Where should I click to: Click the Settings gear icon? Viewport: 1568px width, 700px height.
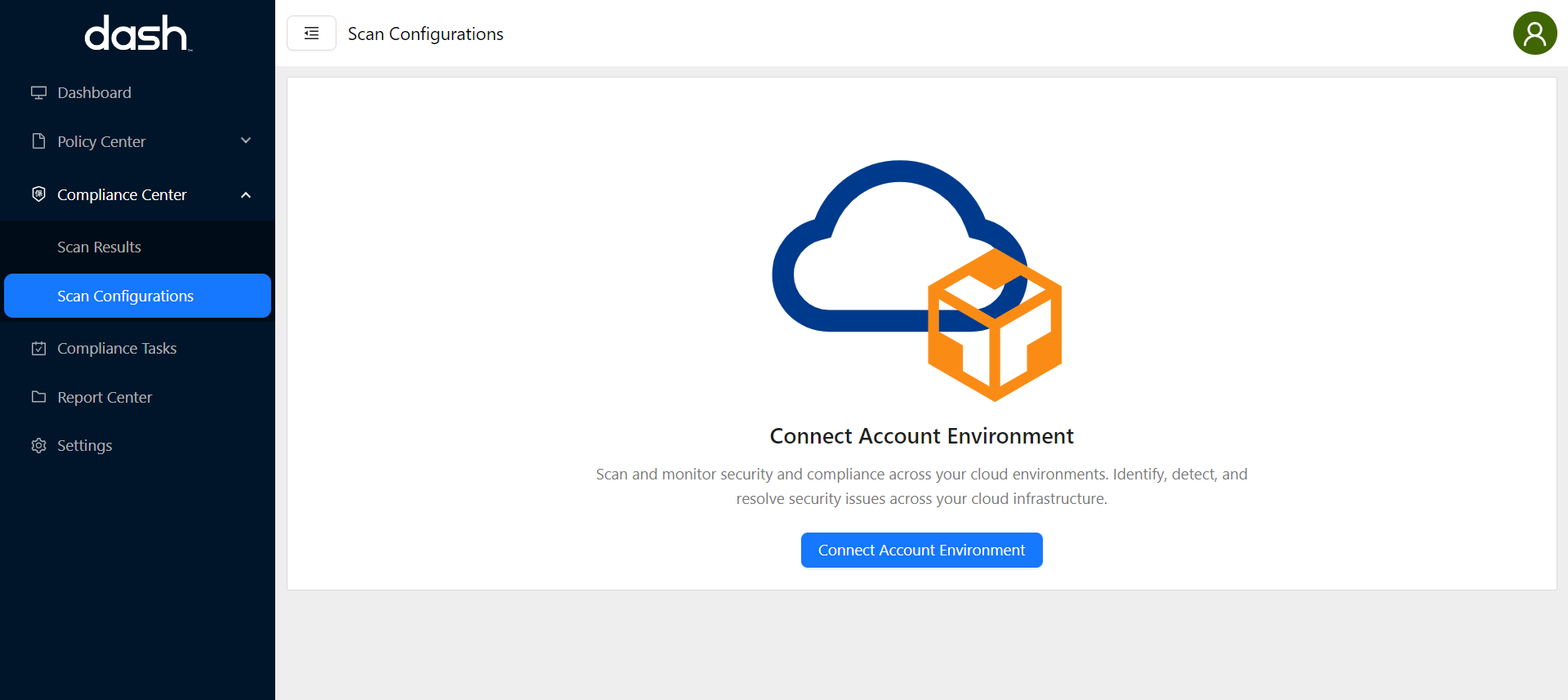tap(38, 446)
